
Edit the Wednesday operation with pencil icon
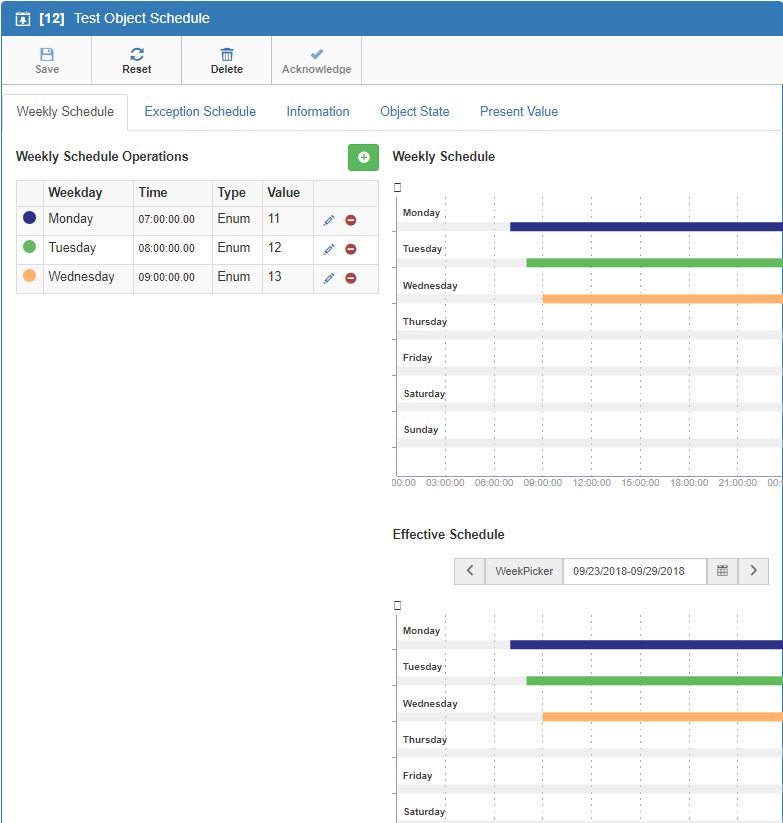(329, 278)
